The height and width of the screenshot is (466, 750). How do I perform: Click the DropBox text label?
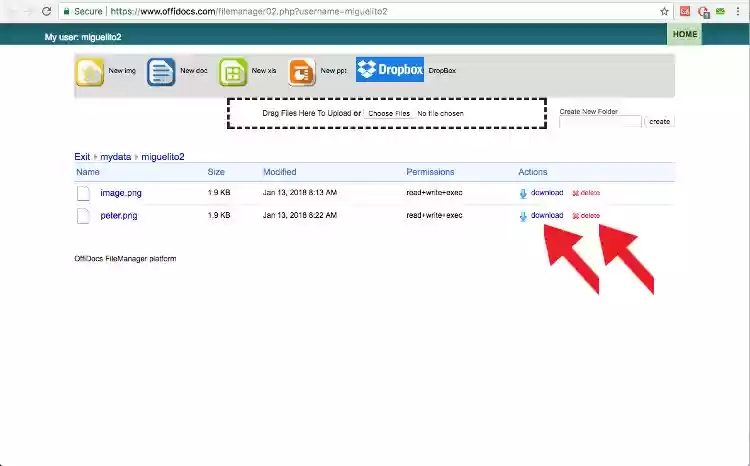pos(442,70)
